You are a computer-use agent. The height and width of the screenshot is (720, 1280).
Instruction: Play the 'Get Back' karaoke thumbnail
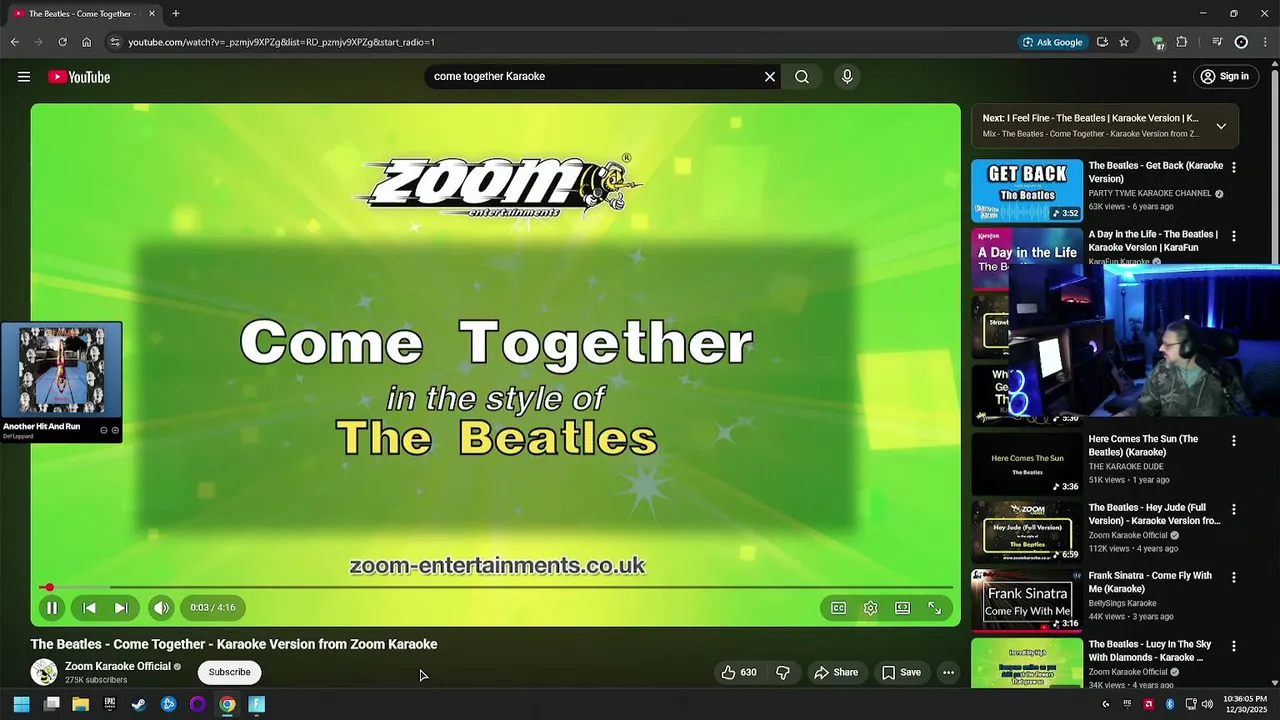coord(1027,190)
